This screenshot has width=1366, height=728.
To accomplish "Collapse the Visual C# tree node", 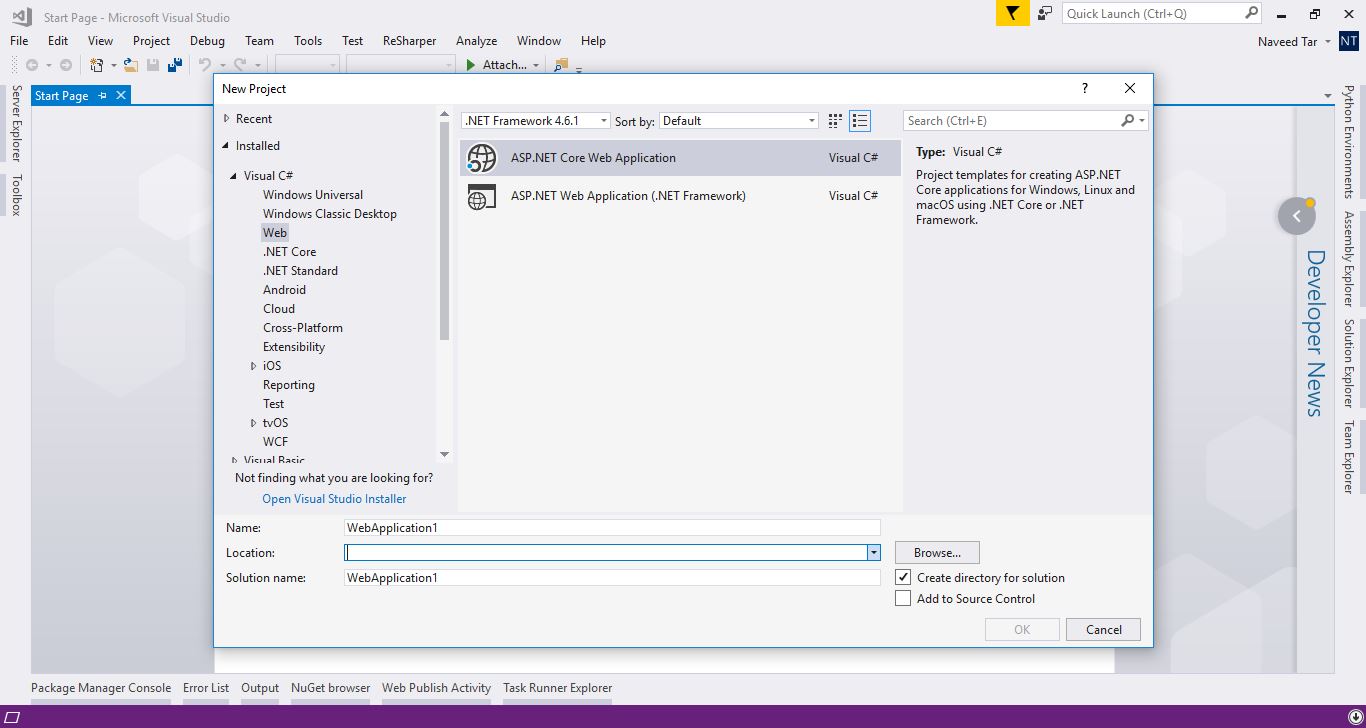I will pyautogui.click(x=234, y=176).
